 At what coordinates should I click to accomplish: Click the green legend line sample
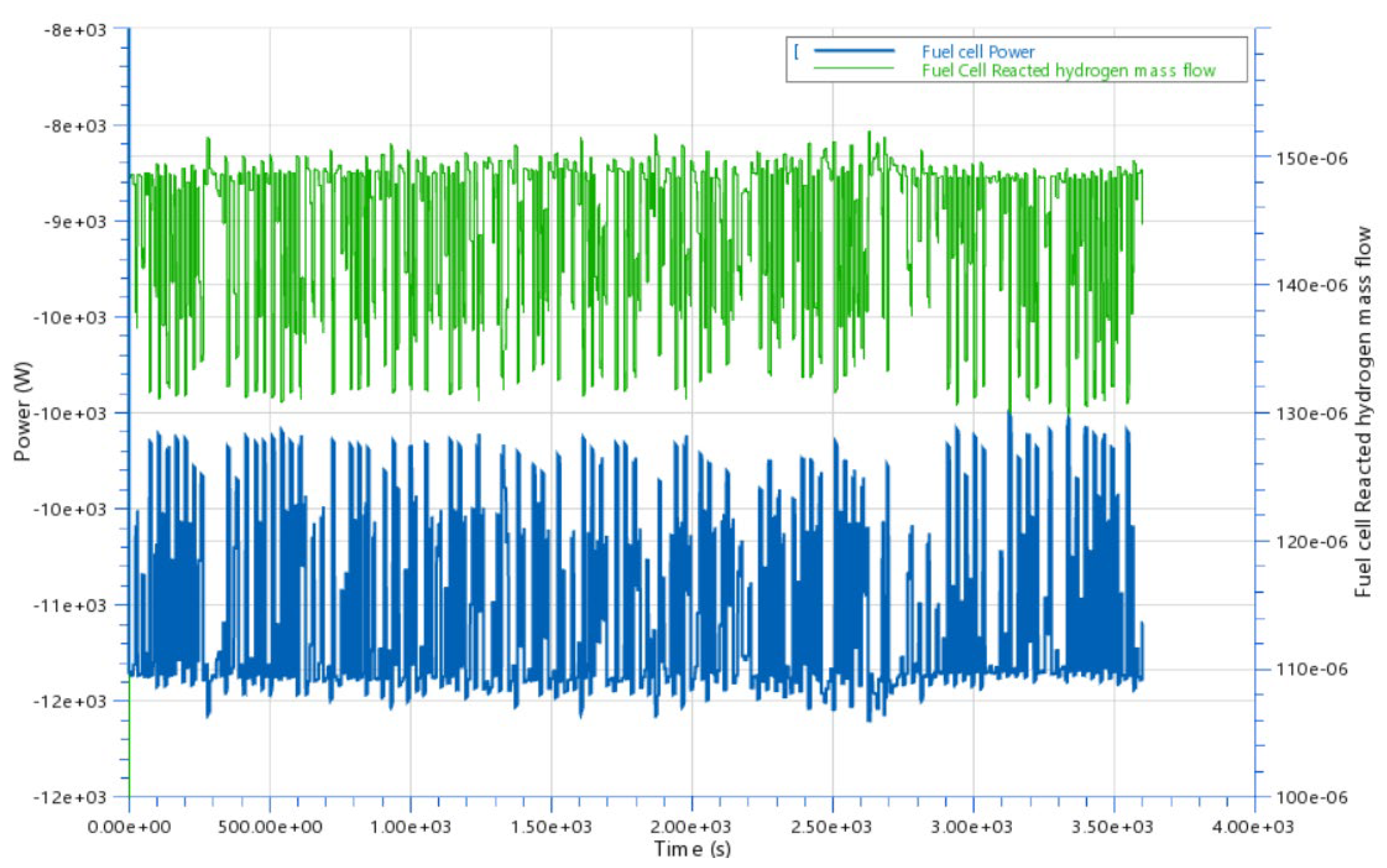(854, 68)
